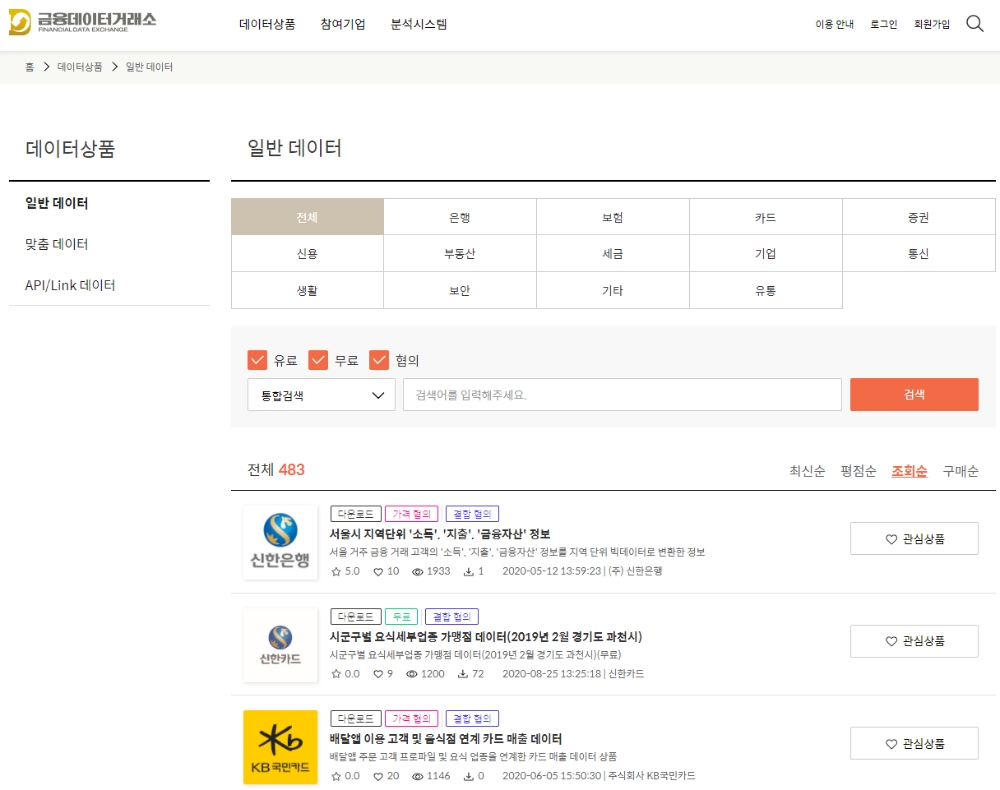Click 가격 협의 tag on Shinhan Bank item

tap(412, 514)
